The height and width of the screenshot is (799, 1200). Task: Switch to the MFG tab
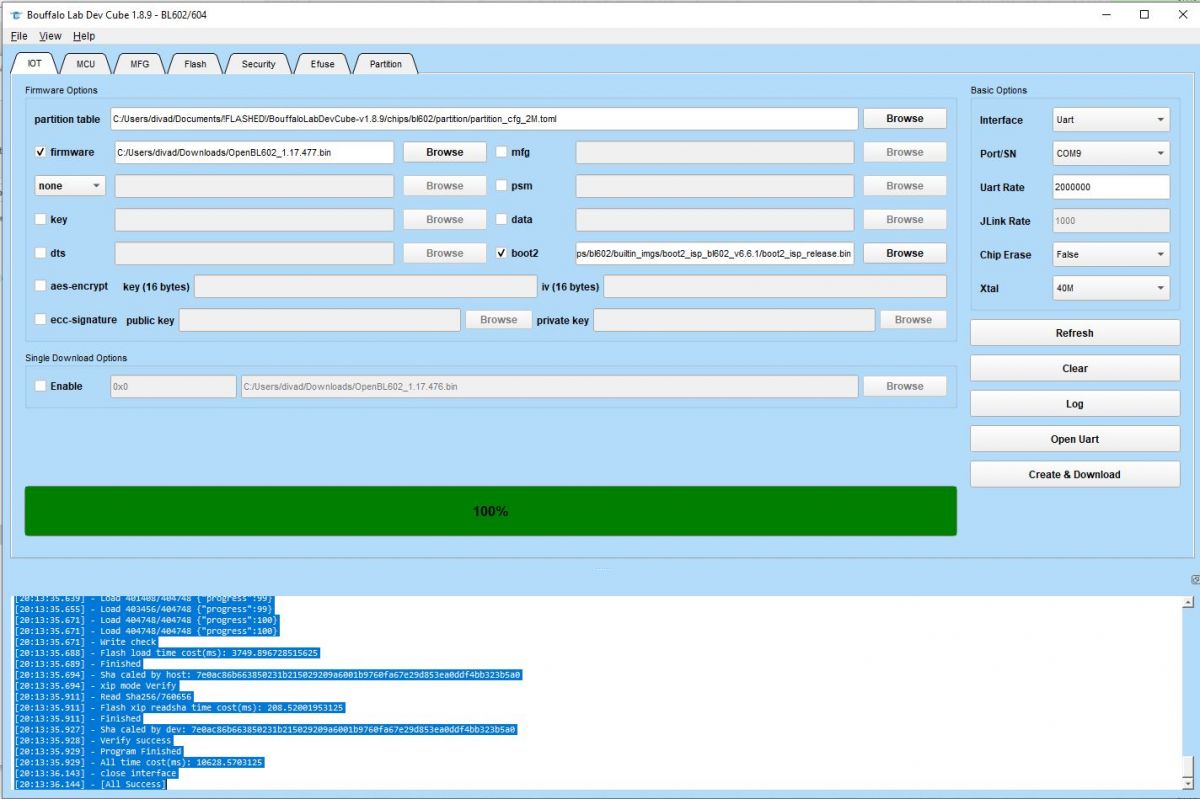click(x=139, y=64)
